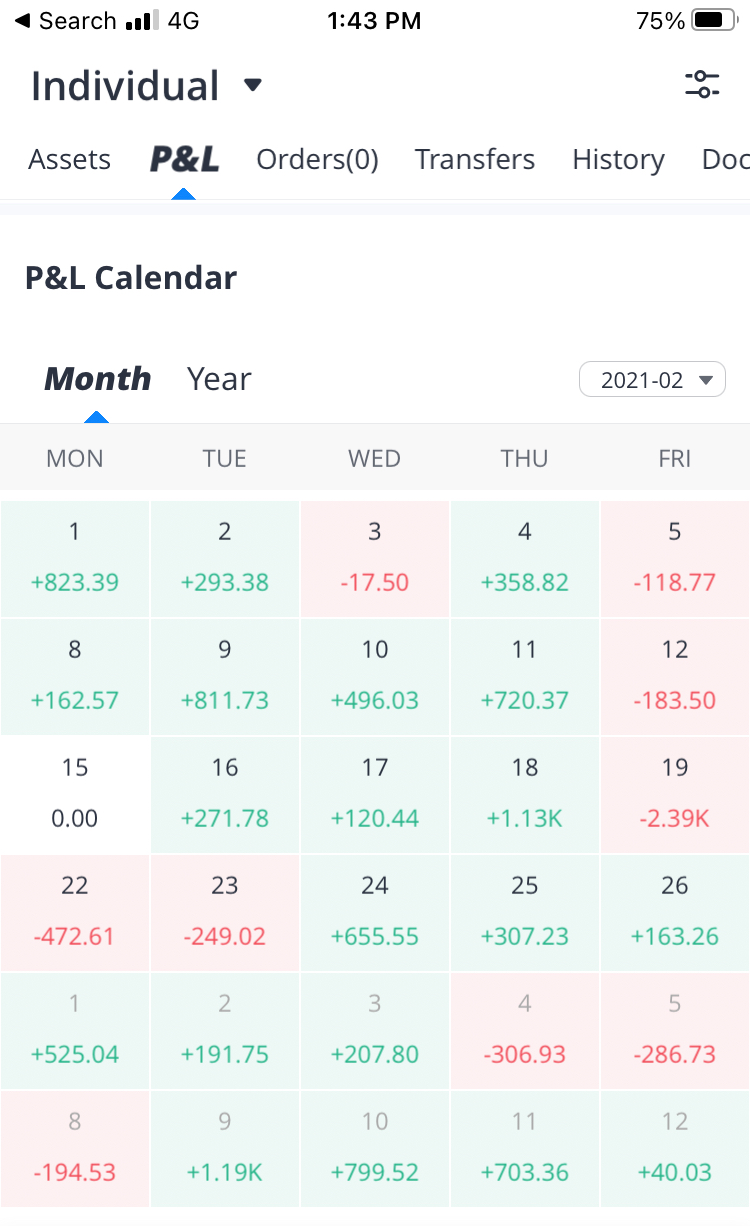Tap the +1.19K cell for day 9

click(x=225, y=1148)
